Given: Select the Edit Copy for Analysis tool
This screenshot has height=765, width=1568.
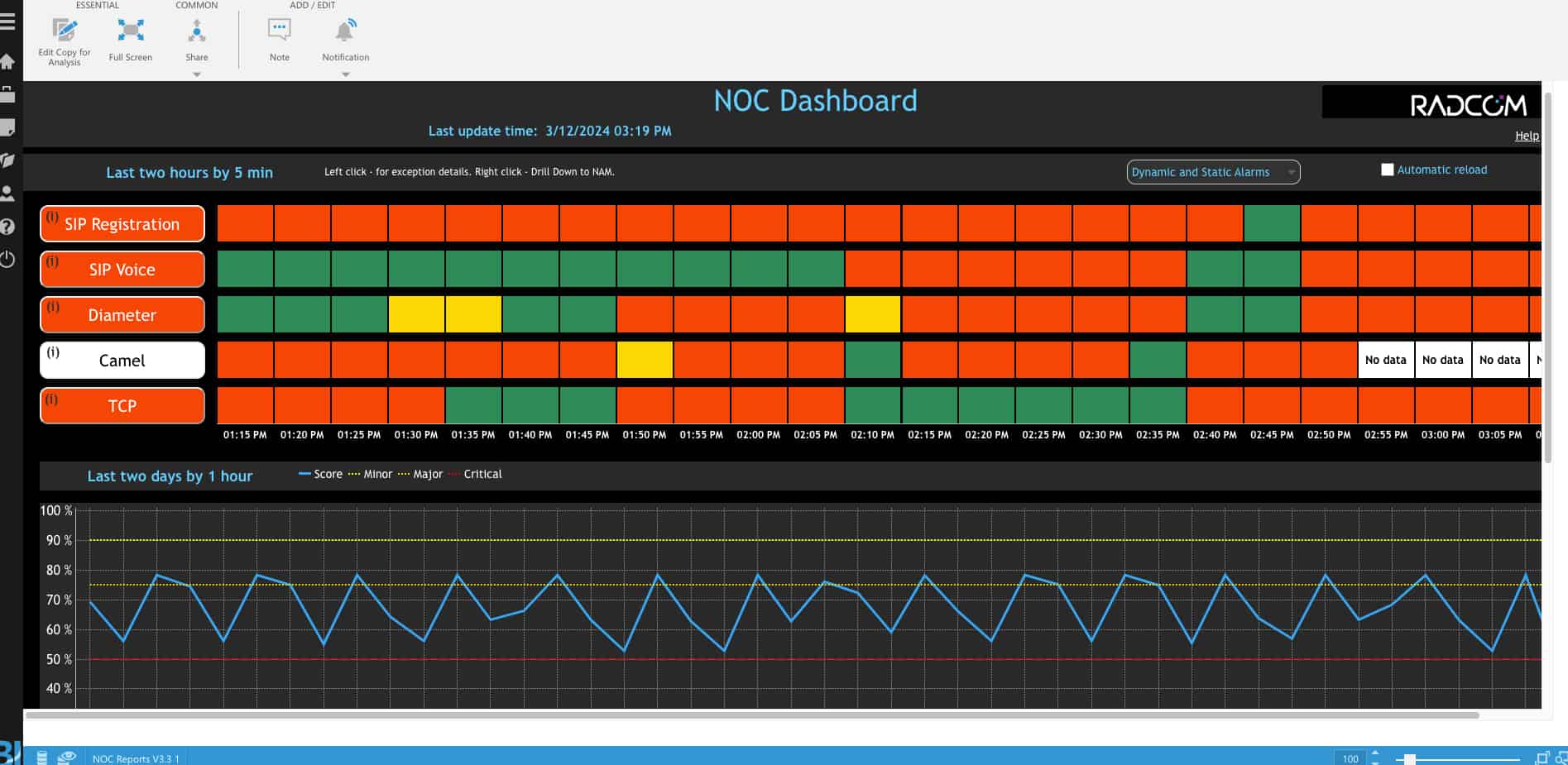Looking at the screenshot, I should [x=65, y=37].
